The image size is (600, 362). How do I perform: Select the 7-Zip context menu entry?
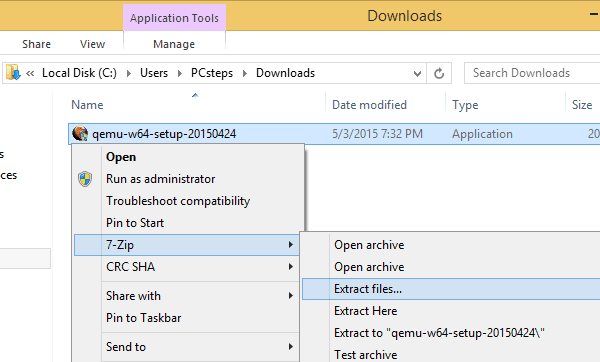click(187, 245)
